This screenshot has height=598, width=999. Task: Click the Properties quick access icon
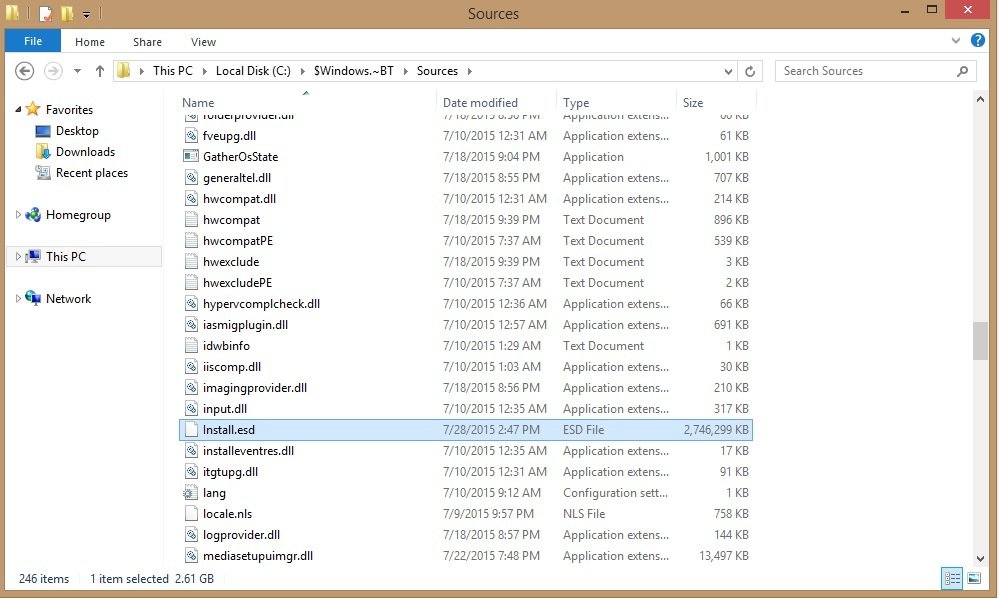[46, 14]
